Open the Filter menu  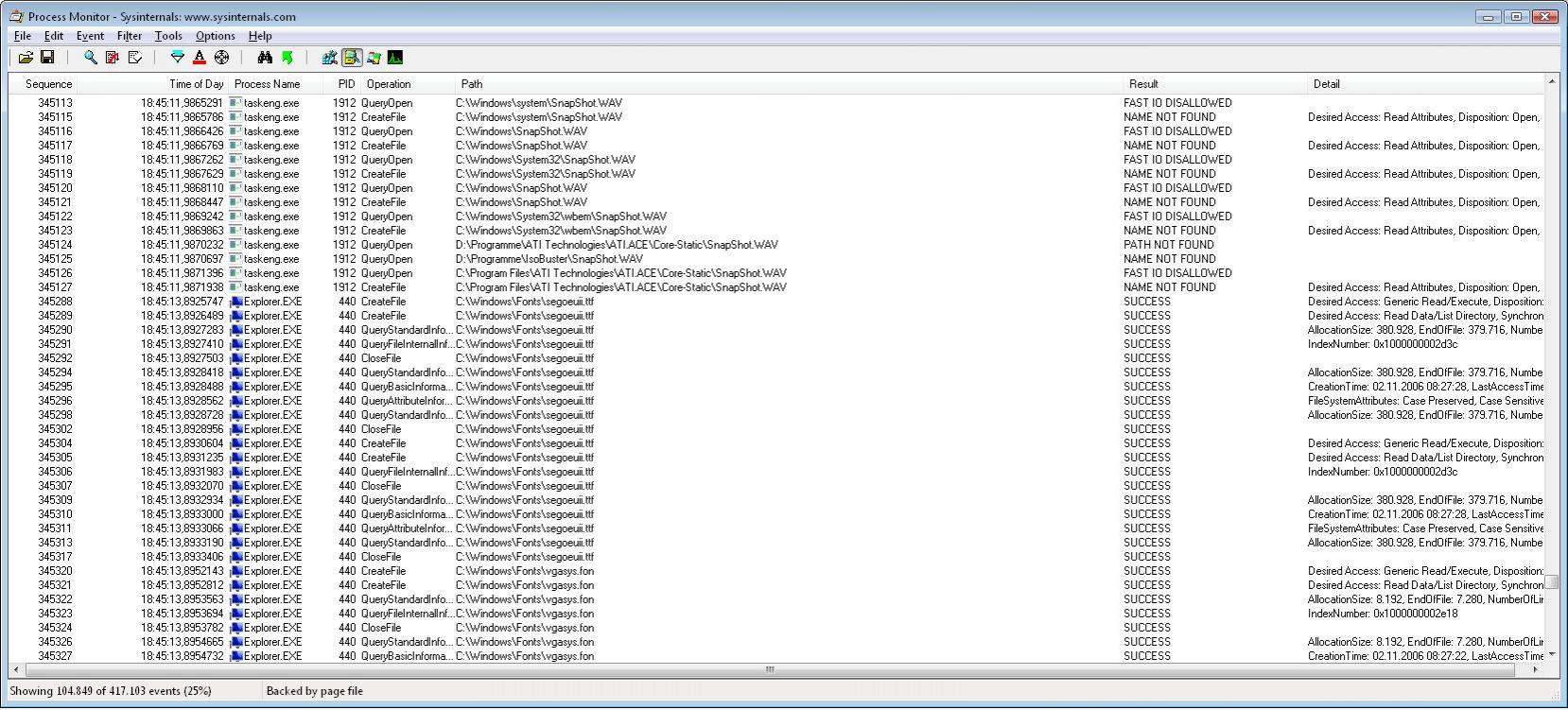pos(130,36)
